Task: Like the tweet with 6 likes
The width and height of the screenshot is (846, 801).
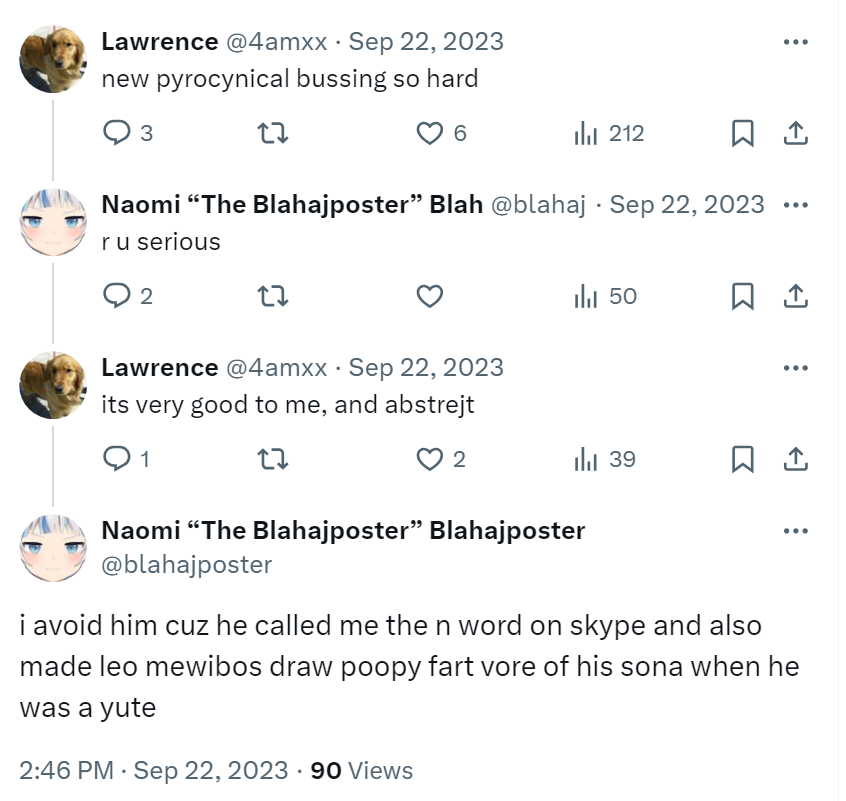Action: (429, 133)
